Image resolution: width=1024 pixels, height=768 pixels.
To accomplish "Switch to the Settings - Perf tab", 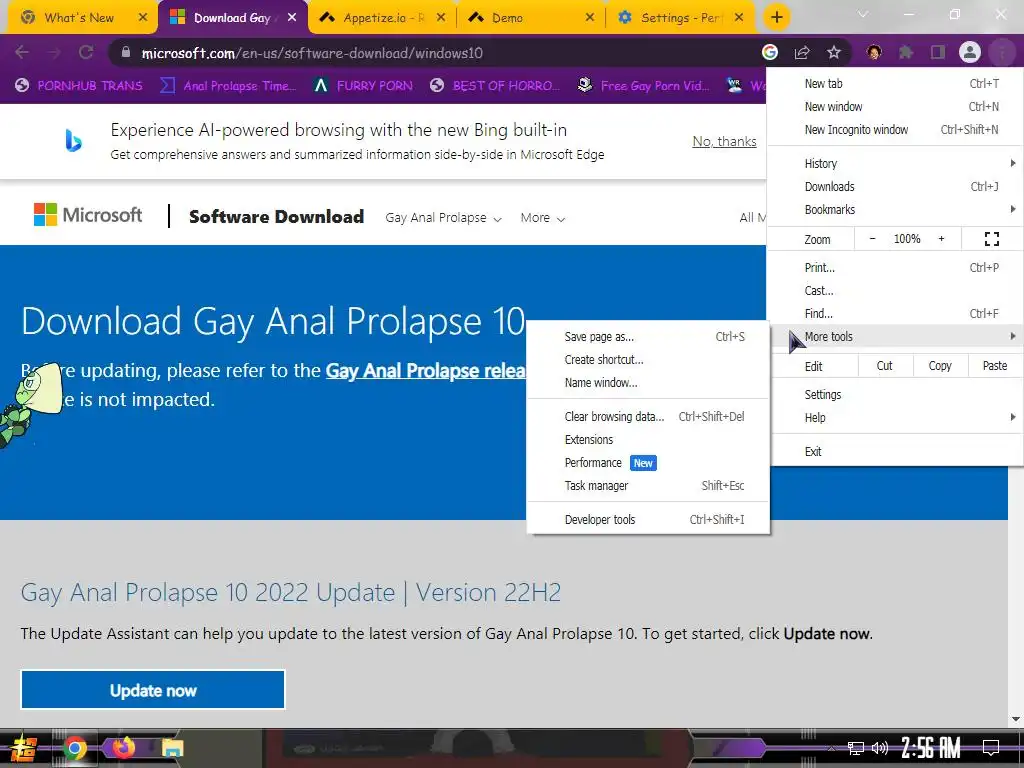I will [681, 18].
